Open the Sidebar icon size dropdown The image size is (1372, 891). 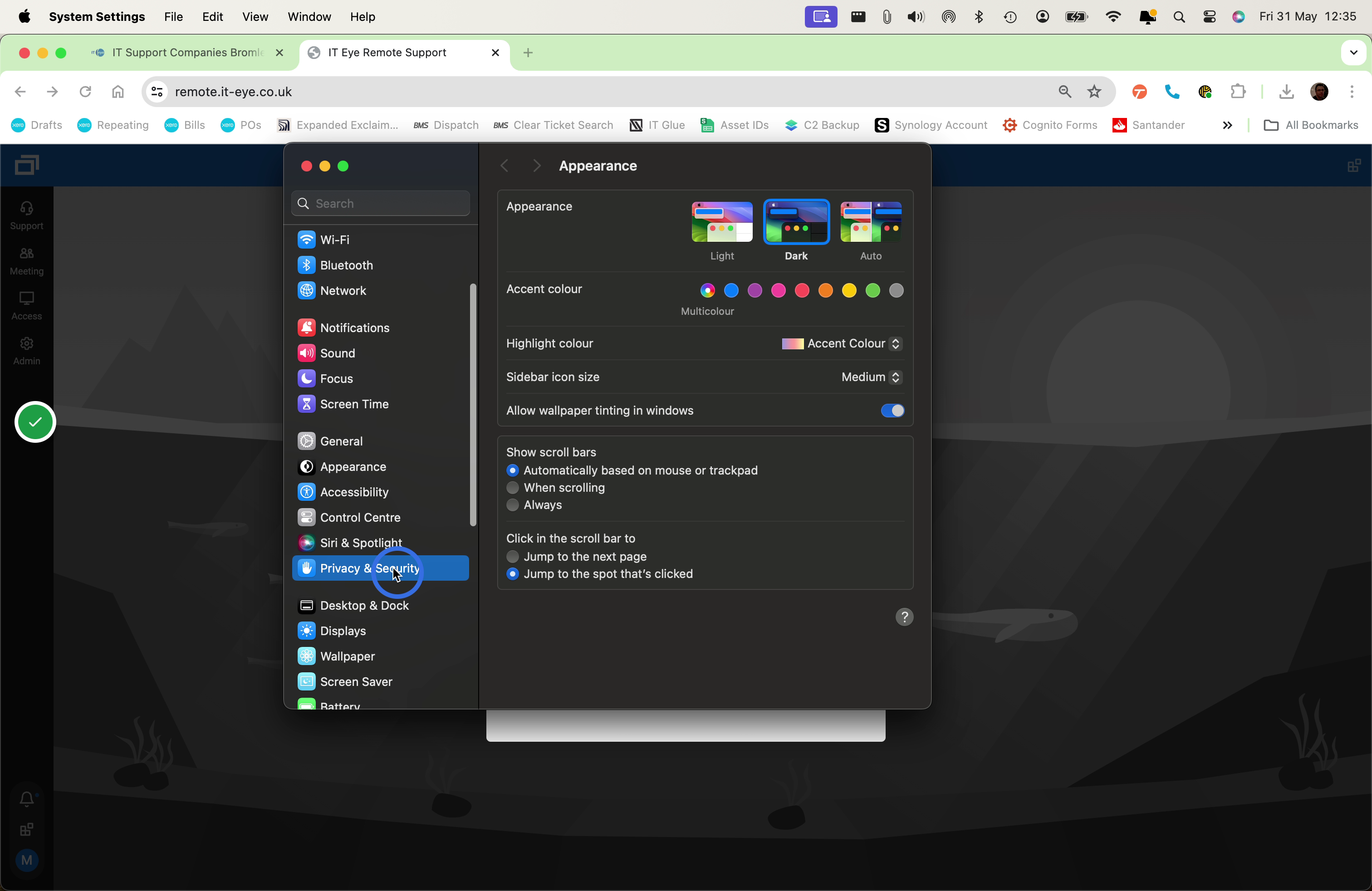click(x=871, y=377)
